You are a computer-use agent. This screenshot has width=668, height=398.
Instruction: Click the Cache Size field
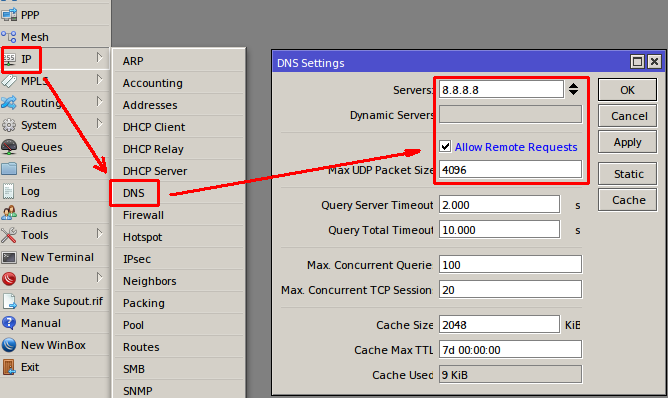(x=499, y=325)
